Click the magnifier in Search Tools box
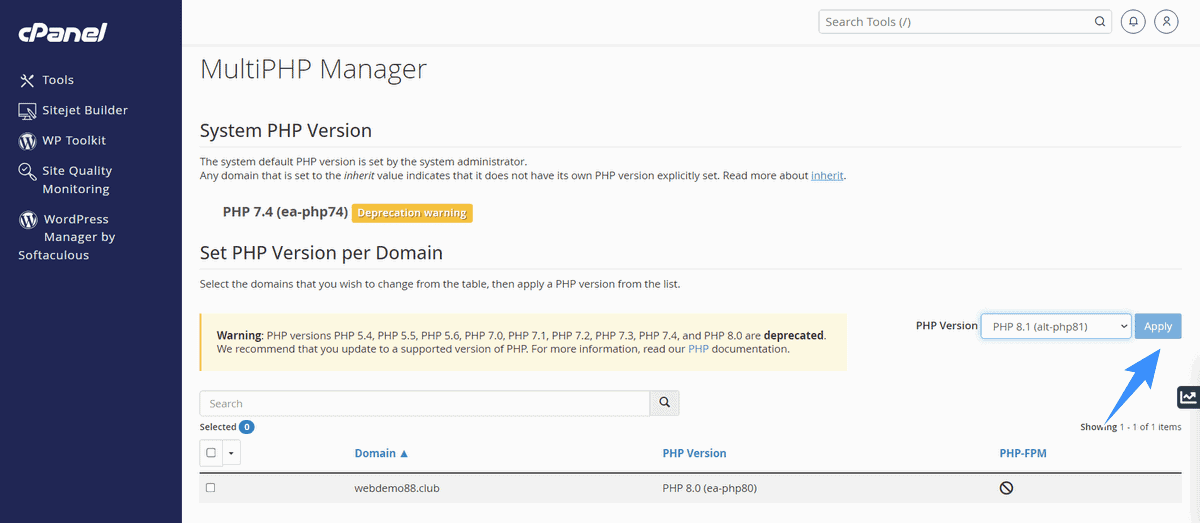Image resolution: width=1200 pixels, height=523 pixels. pos(1100,21)
